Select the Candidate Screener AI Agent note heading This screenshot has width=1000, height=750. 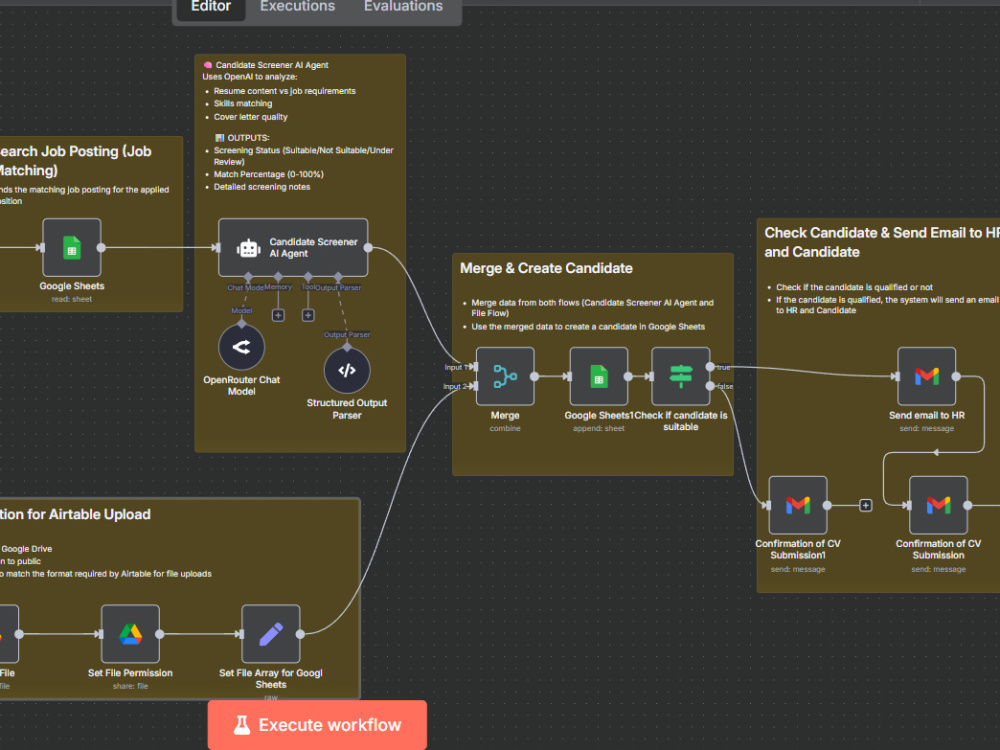(x=272, y=65)
